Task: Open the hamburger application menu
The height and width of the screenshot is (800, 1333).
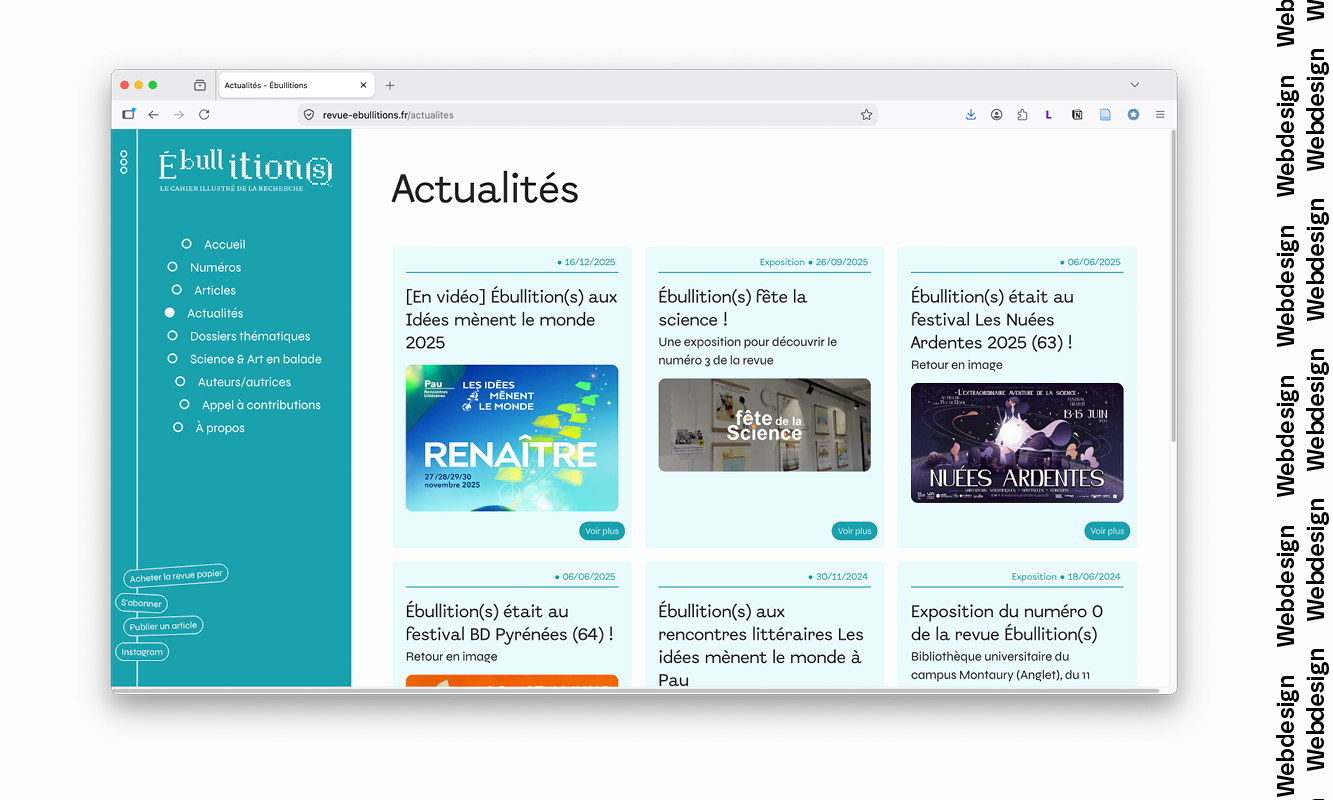Action: [1160, 115]
